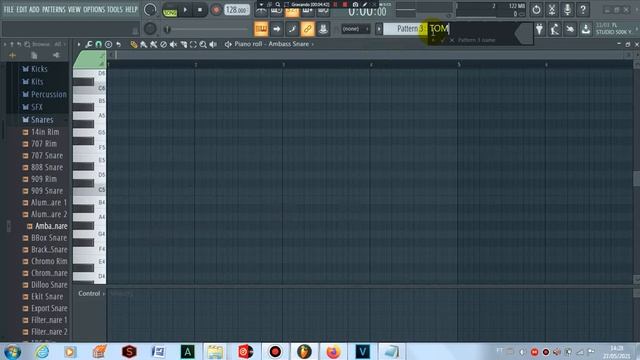Adjust the main pitch knob

click(150, 29)
